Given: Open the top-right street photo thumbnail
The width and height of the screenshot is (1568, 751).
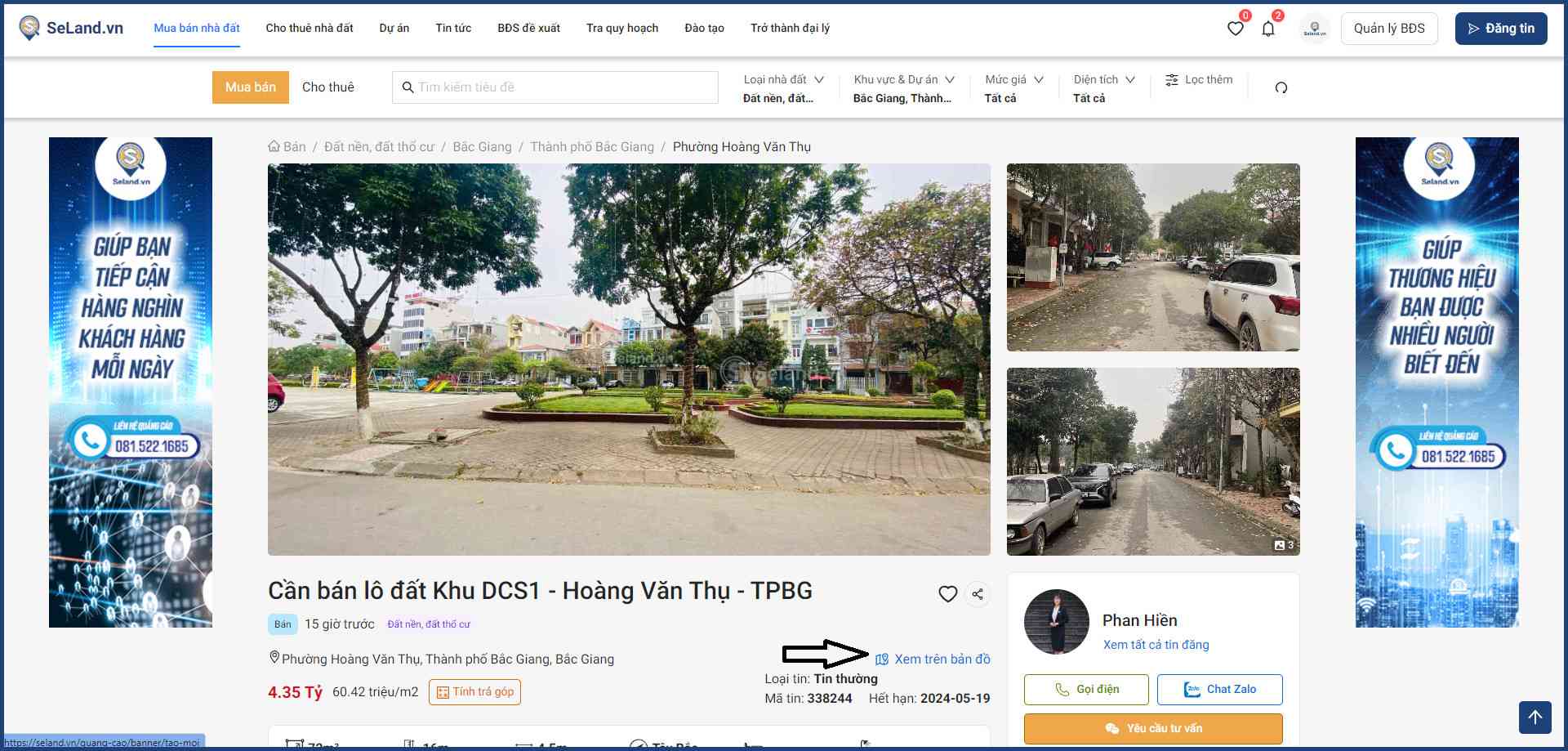Looking at the screenshot, I should pos(1152,257).
